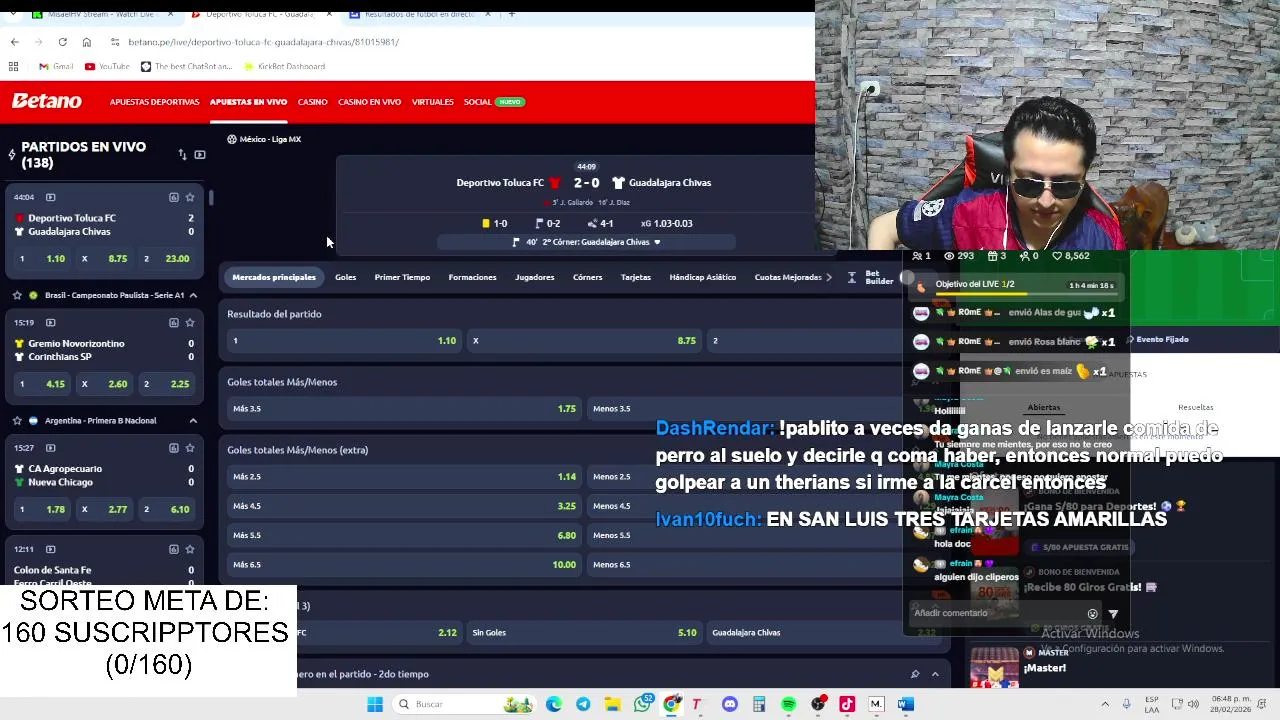The image size is (1280, 720).
Task: Select Cuotas Mejoradas tab
Action: pyautogui.click(x=788, y=277)
